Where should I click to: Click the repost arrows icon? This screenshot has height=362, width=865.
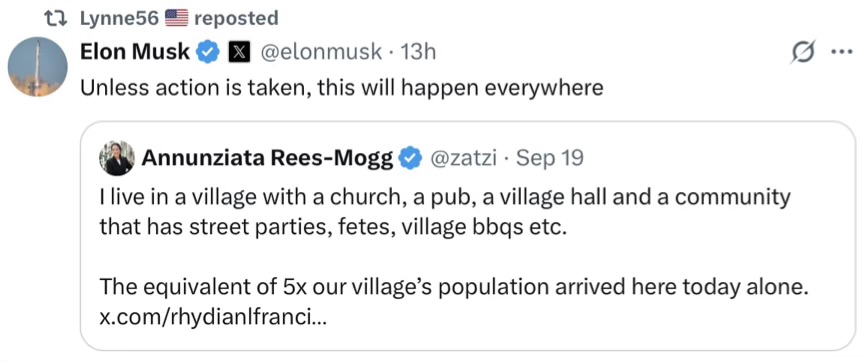[x=57, y=19]
